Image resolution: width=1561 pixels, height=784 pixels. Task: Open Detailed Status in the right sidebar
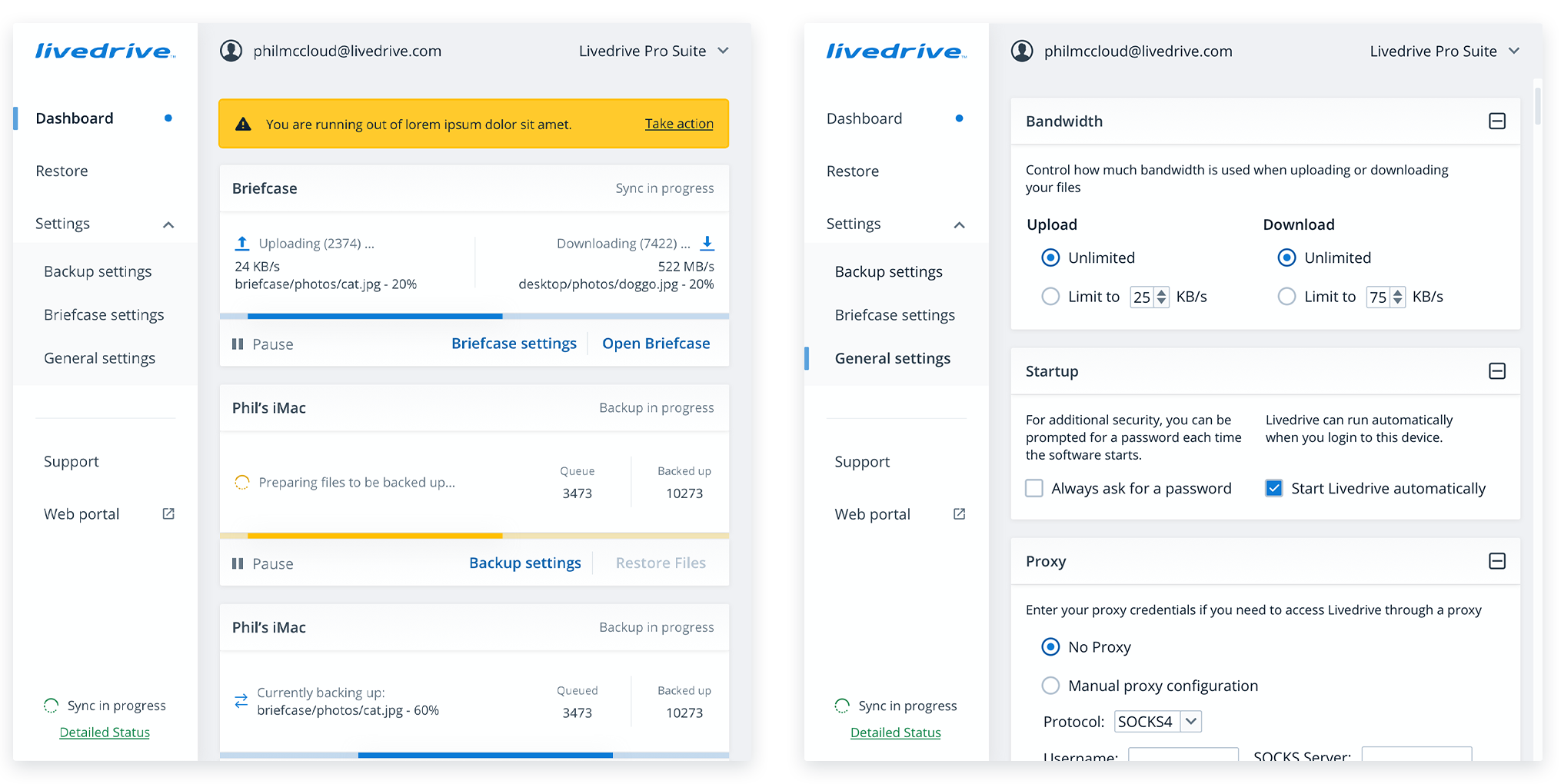point(896,732)
